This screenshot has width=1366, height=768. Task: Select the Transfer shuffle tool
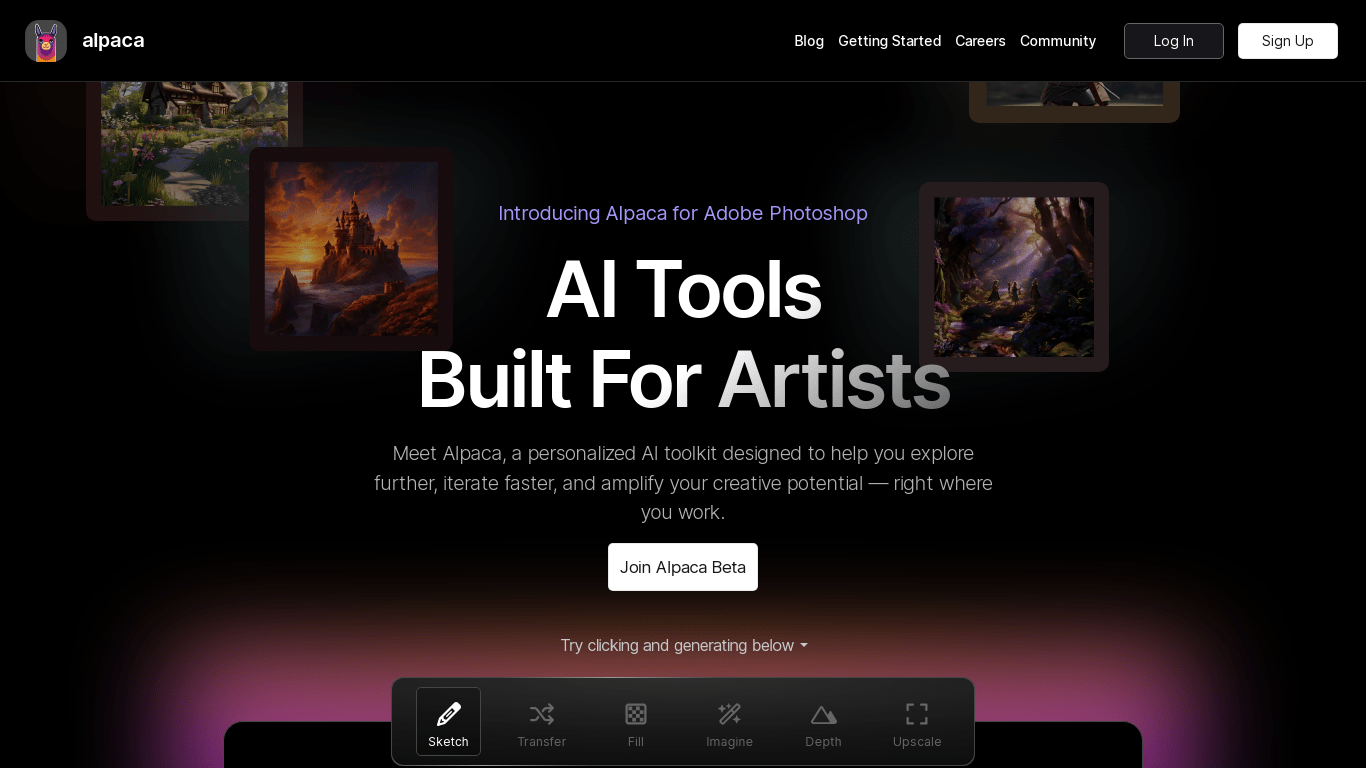pyautogui.click(x=541, y=721)
